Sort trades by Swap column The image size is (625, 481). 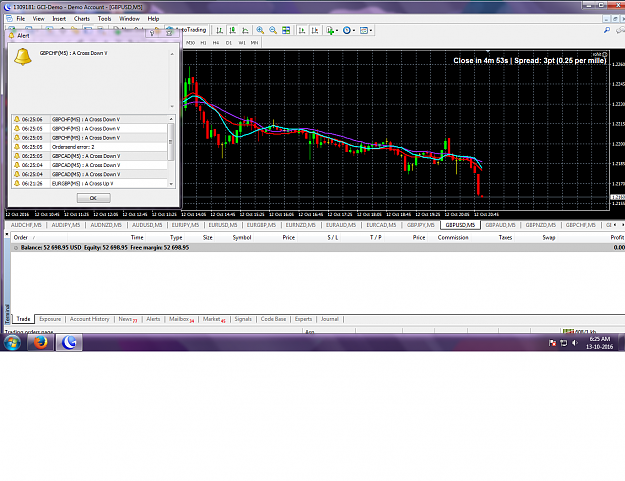[548, 238]
